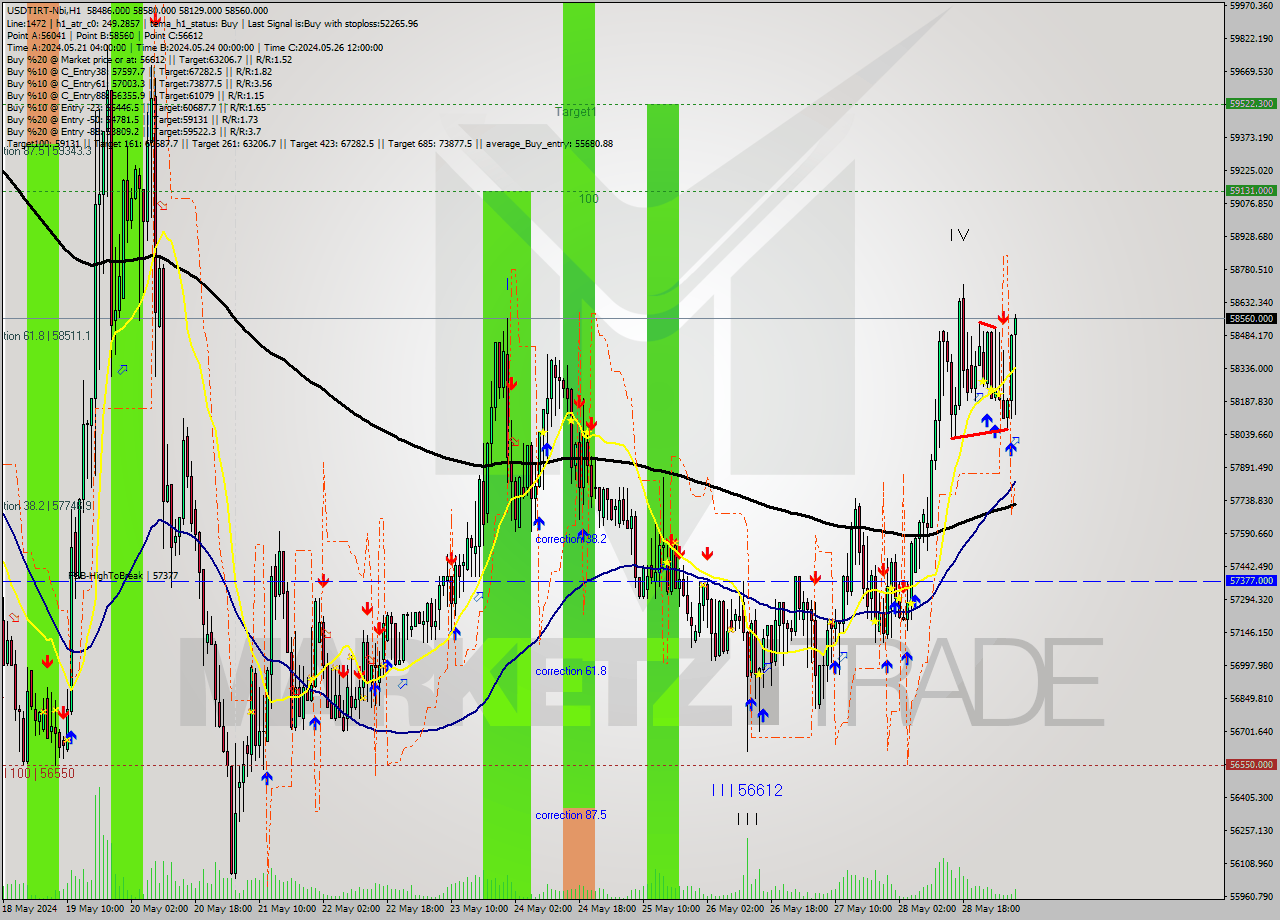Click the 'FSB-HighToBreak | 57377' label
The height and width of the screenshot is (920, 1280).
(123, 576)
